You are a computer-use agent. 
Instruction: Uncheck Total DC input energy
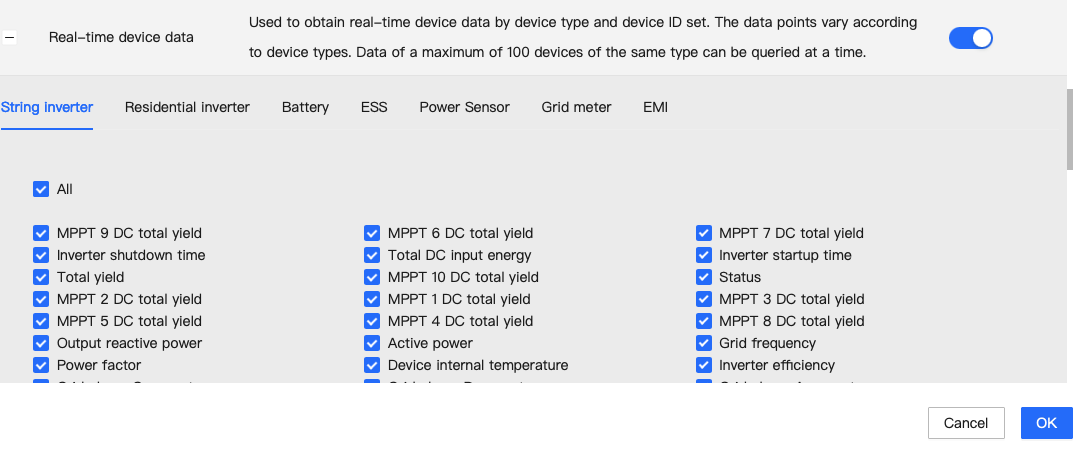point(372,255)
